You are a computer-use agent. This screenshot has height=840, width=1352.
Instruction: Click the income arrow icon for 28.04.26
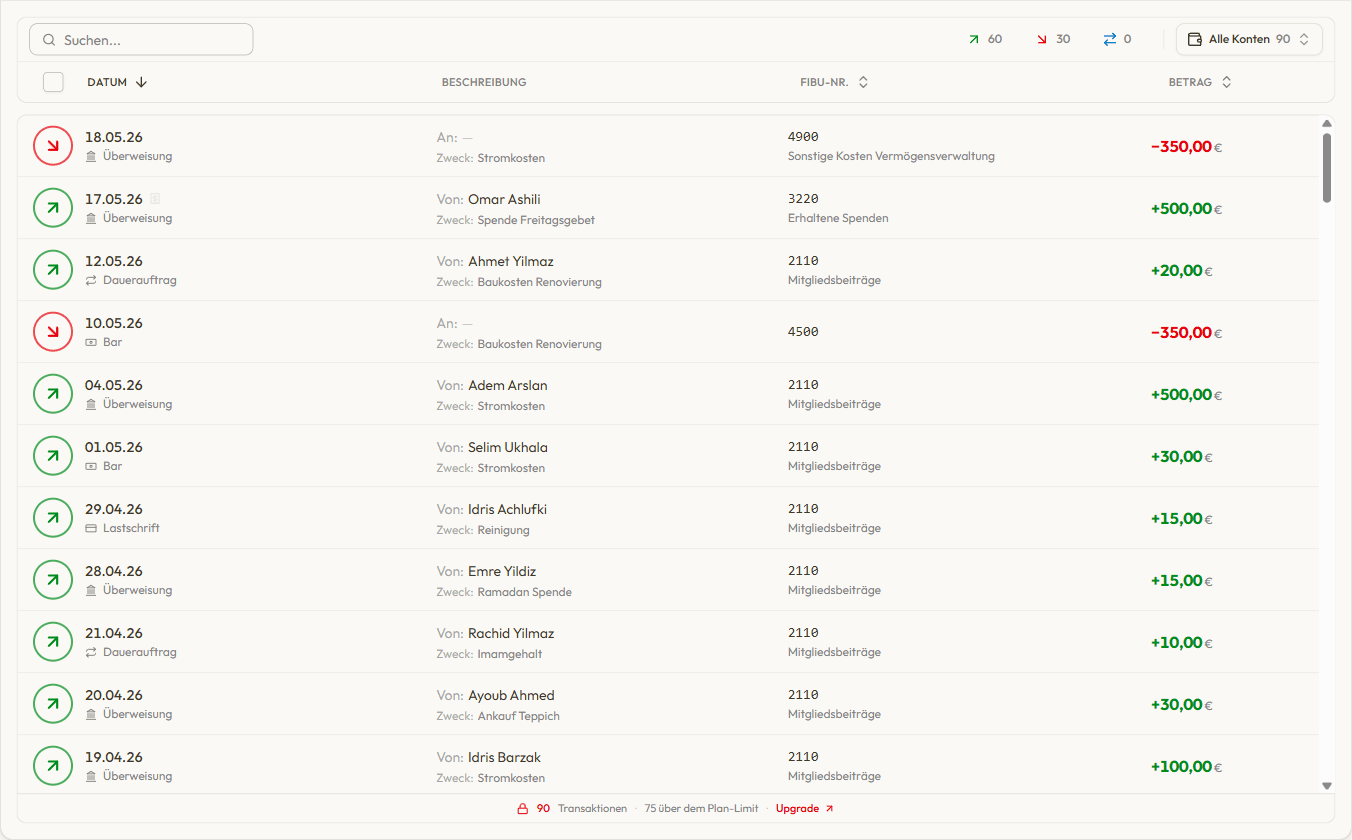pyautogui.click(x=53, y=580)
